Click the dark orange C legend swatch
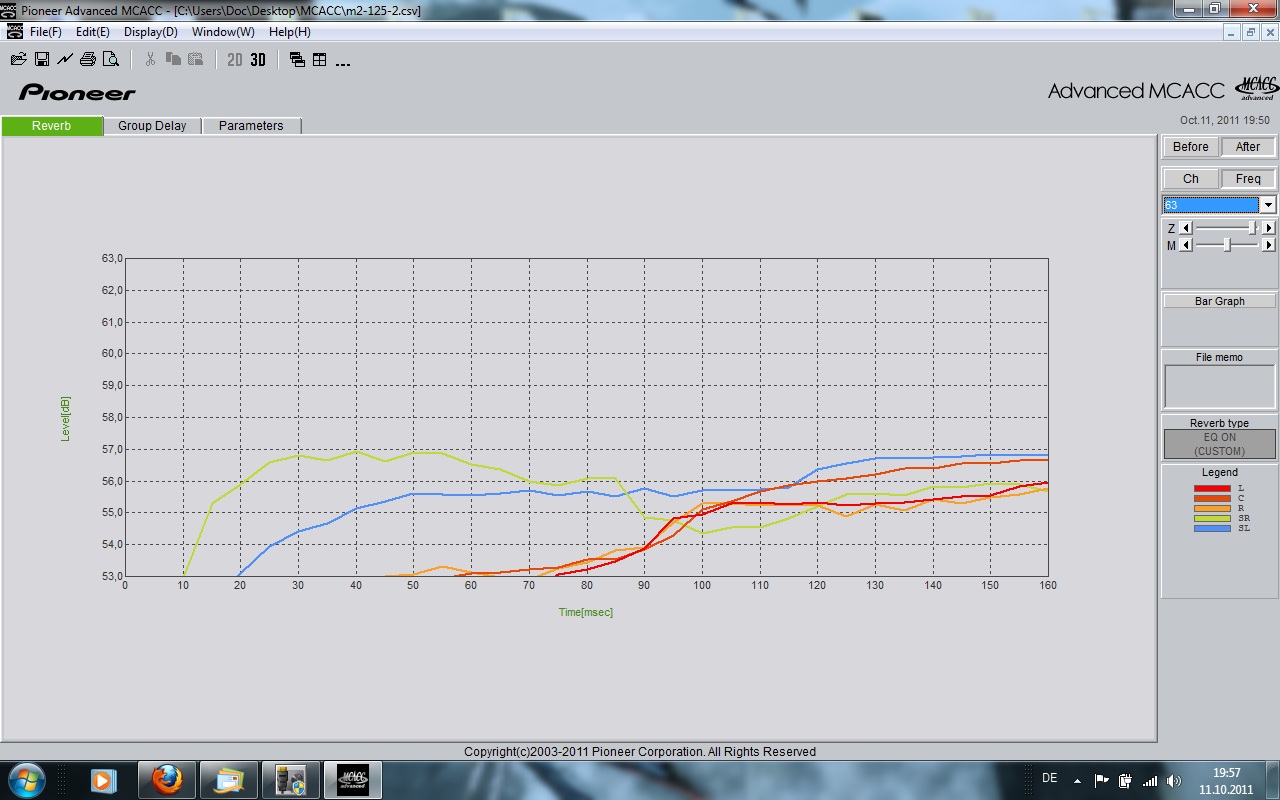Viewport: 1280px width, 800px height. coord(1212,498)
